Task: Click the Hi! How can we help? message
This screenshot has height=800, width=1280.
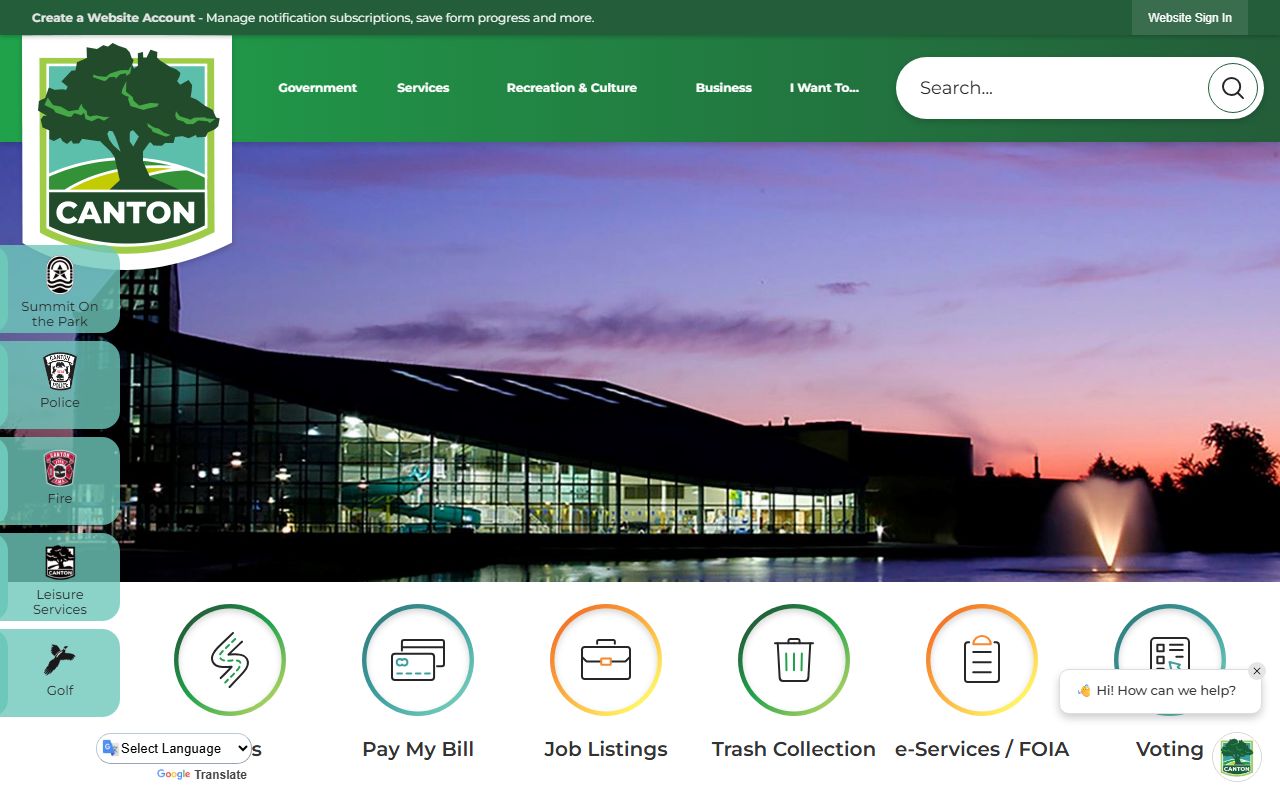Action: coord(1160,691)
